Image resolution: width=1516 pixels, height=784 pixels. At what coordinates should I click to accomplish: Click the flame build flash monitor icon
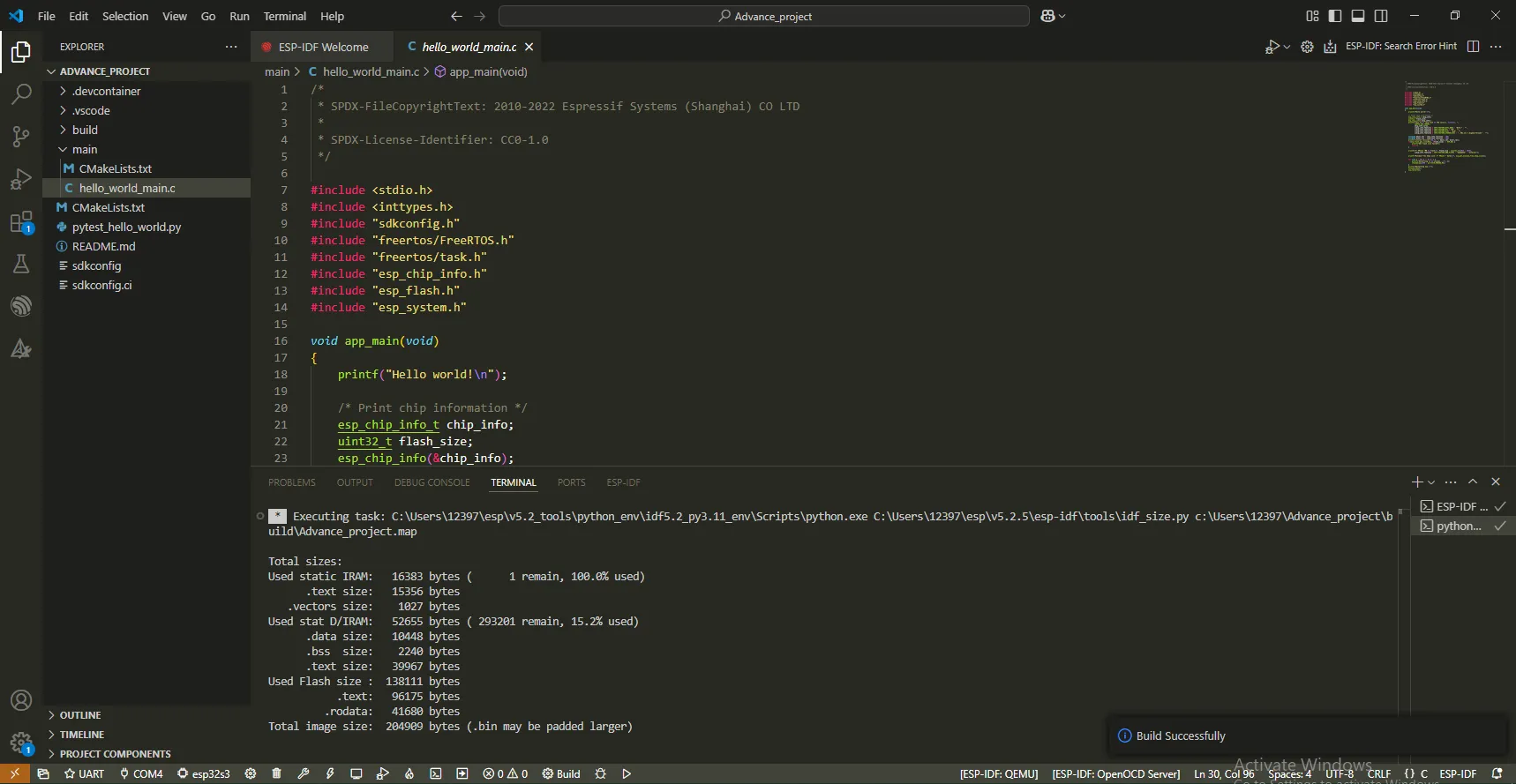pyautogui.click(x=409, y=773)
